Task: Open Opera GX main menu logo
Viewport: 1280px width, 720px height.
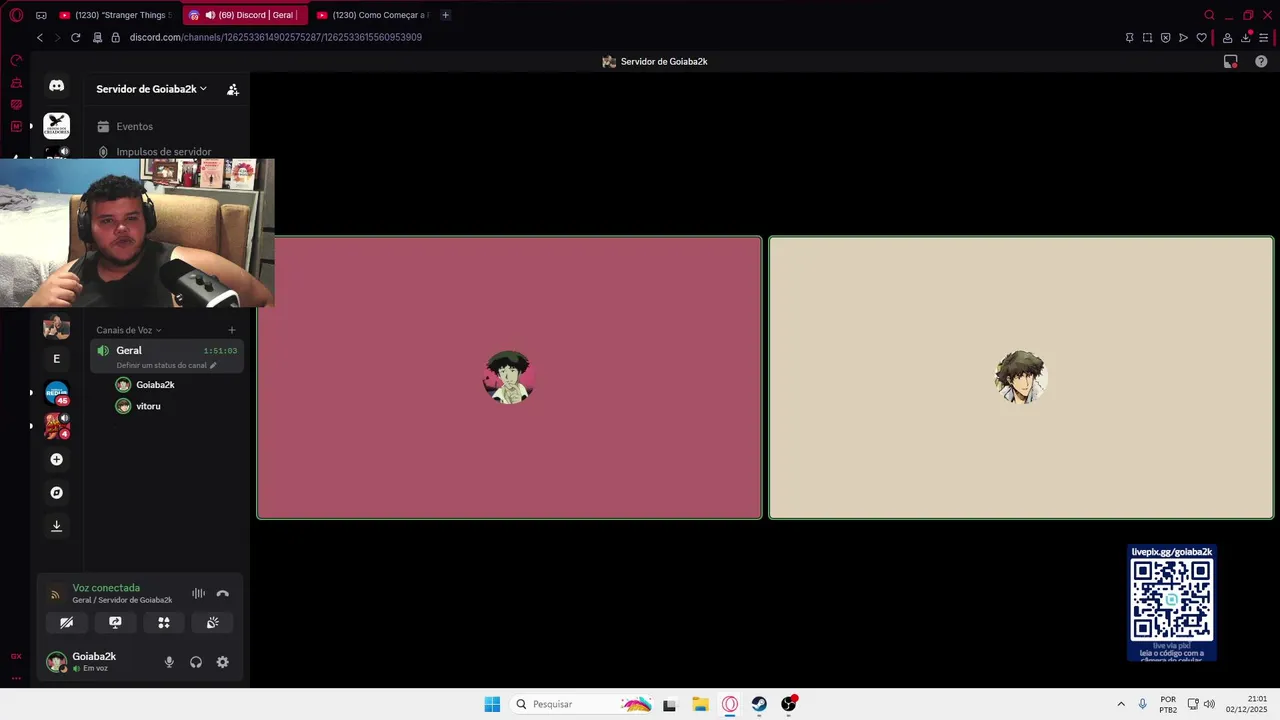Action: pyautogui.click(x=16, y=15)
